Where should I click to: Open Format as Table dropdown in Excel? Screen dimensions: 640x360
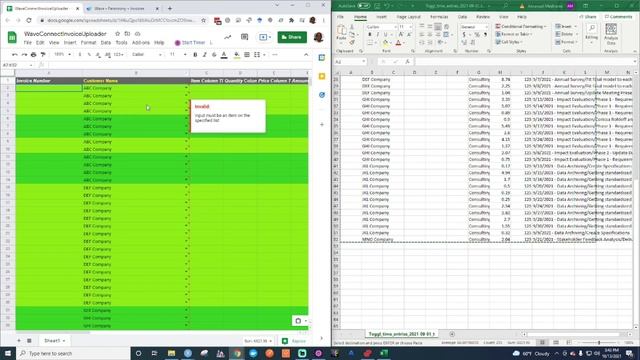pos(513,34)
